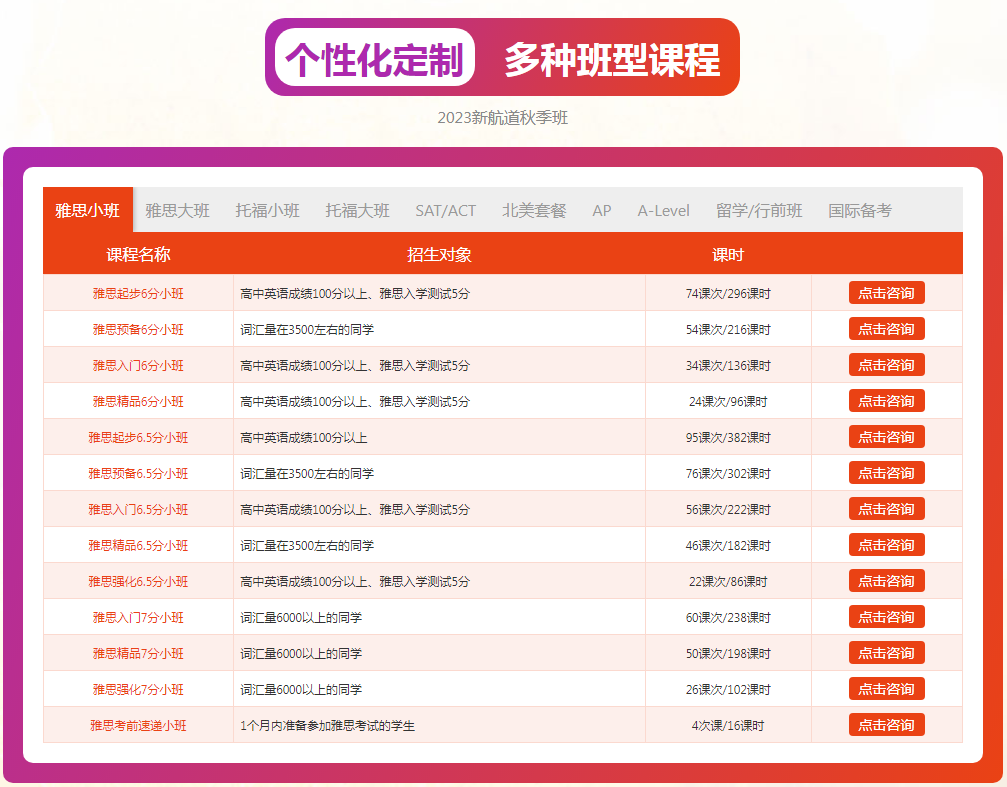1007x787 pixels.
Task: Select the 雅思小班 tab
Action: coord(87,210)
